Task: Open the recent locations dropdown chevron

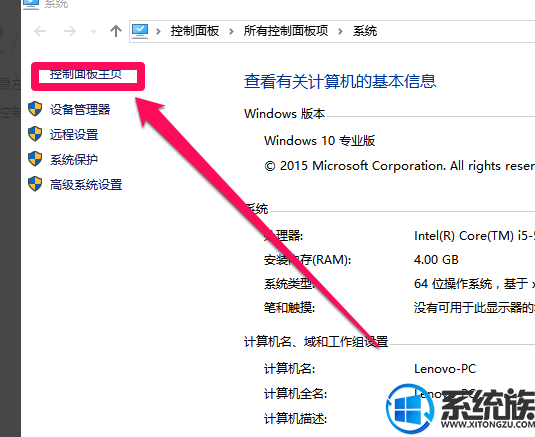Action: click(x=93, y=32)
